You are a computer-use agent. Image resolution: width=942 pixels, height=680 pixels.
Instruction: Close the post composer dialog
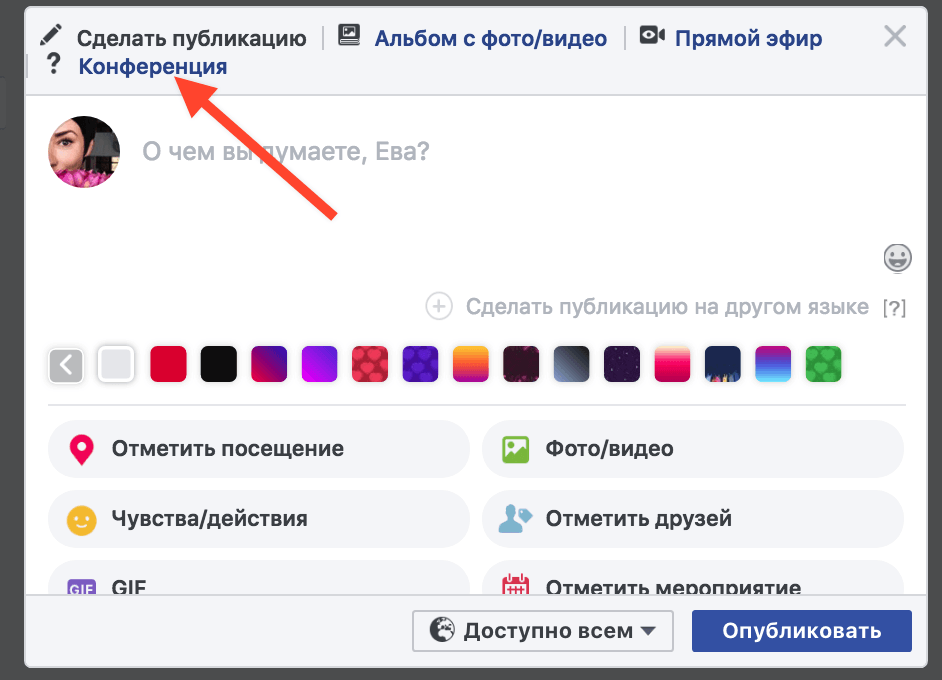[x=895, y=36]
